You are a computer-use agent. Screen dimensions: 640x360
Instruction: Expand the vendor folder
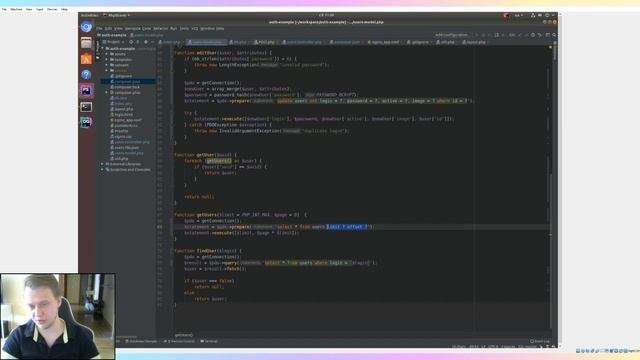[107, 71]
